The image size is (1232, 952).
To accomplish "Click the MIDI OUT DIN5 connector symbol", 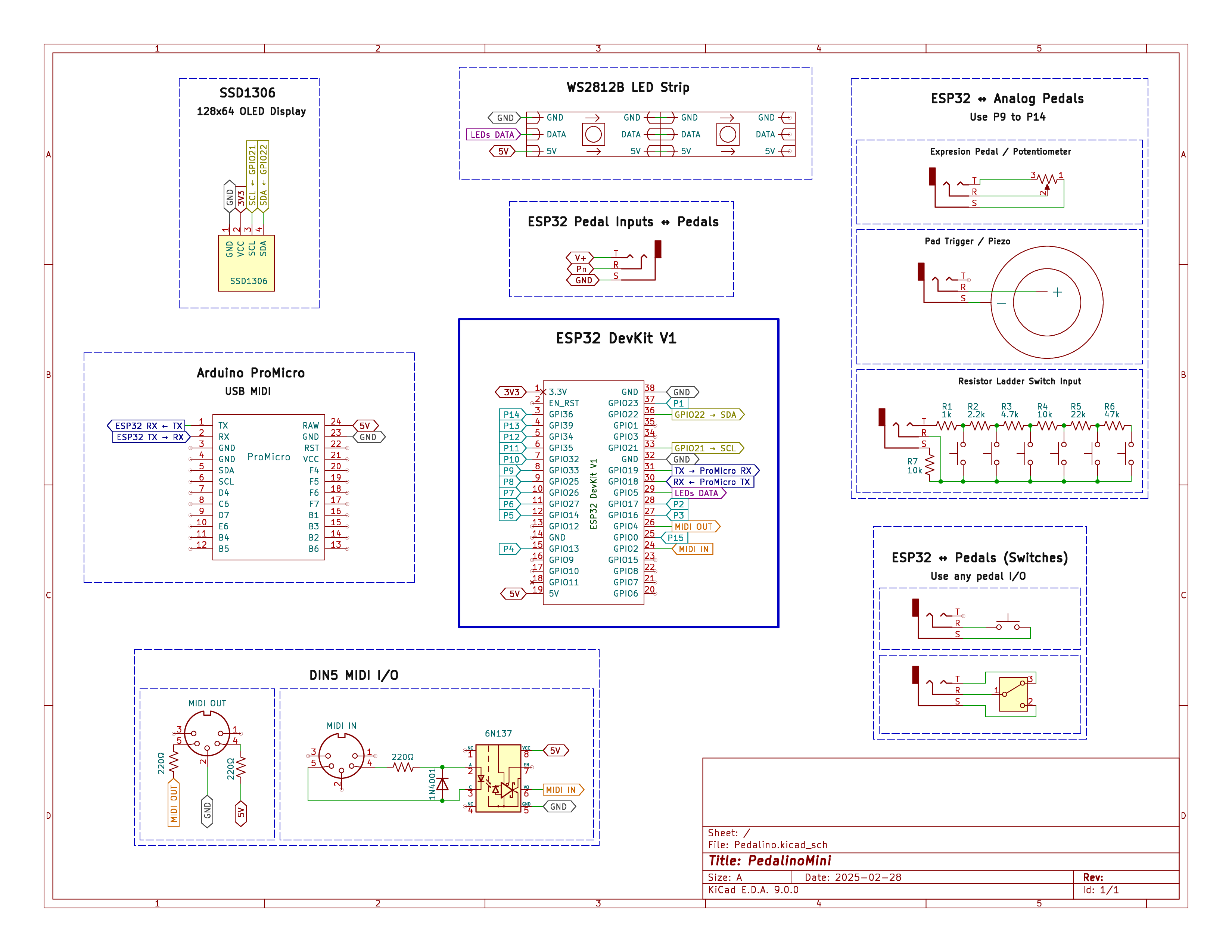I will (207, 733).
